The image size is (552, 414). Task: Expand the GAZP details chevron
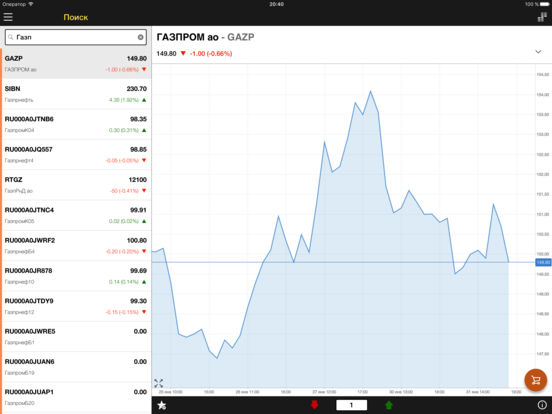pyautogui.click(x=538, y=52)
